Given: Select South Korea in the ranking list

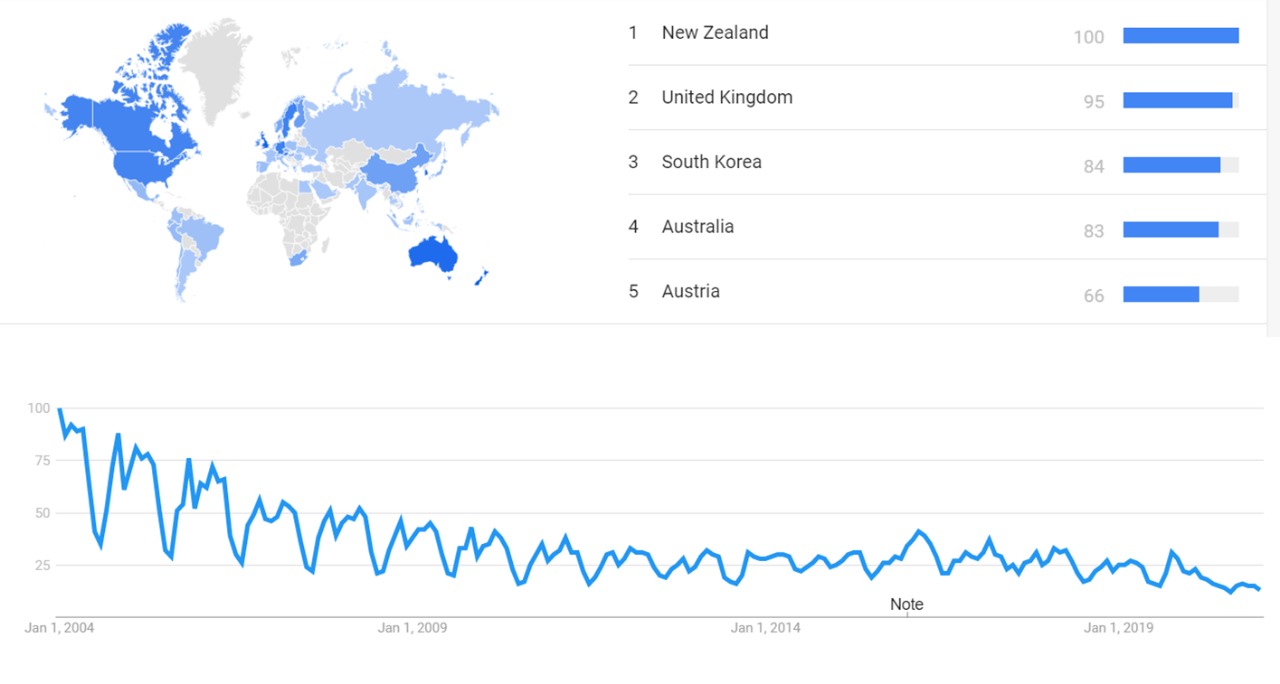Looking at the screenshot, I should click(711, 162).
